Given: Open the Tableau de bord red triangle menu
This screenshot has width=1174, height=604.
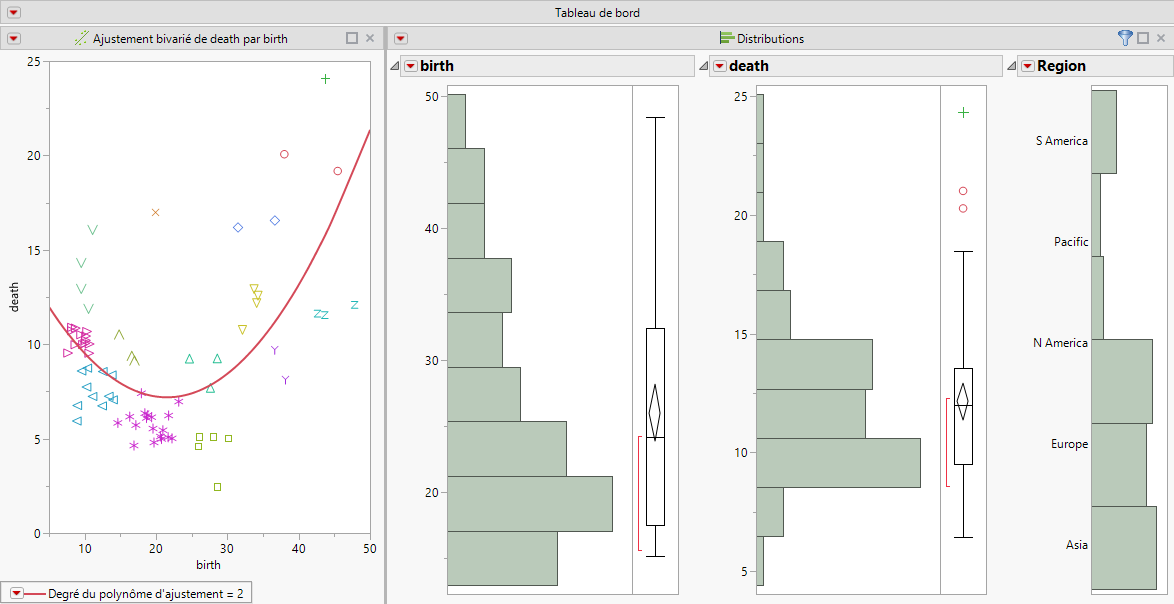Looking at the screenshot, I should (x=13, y=13).
